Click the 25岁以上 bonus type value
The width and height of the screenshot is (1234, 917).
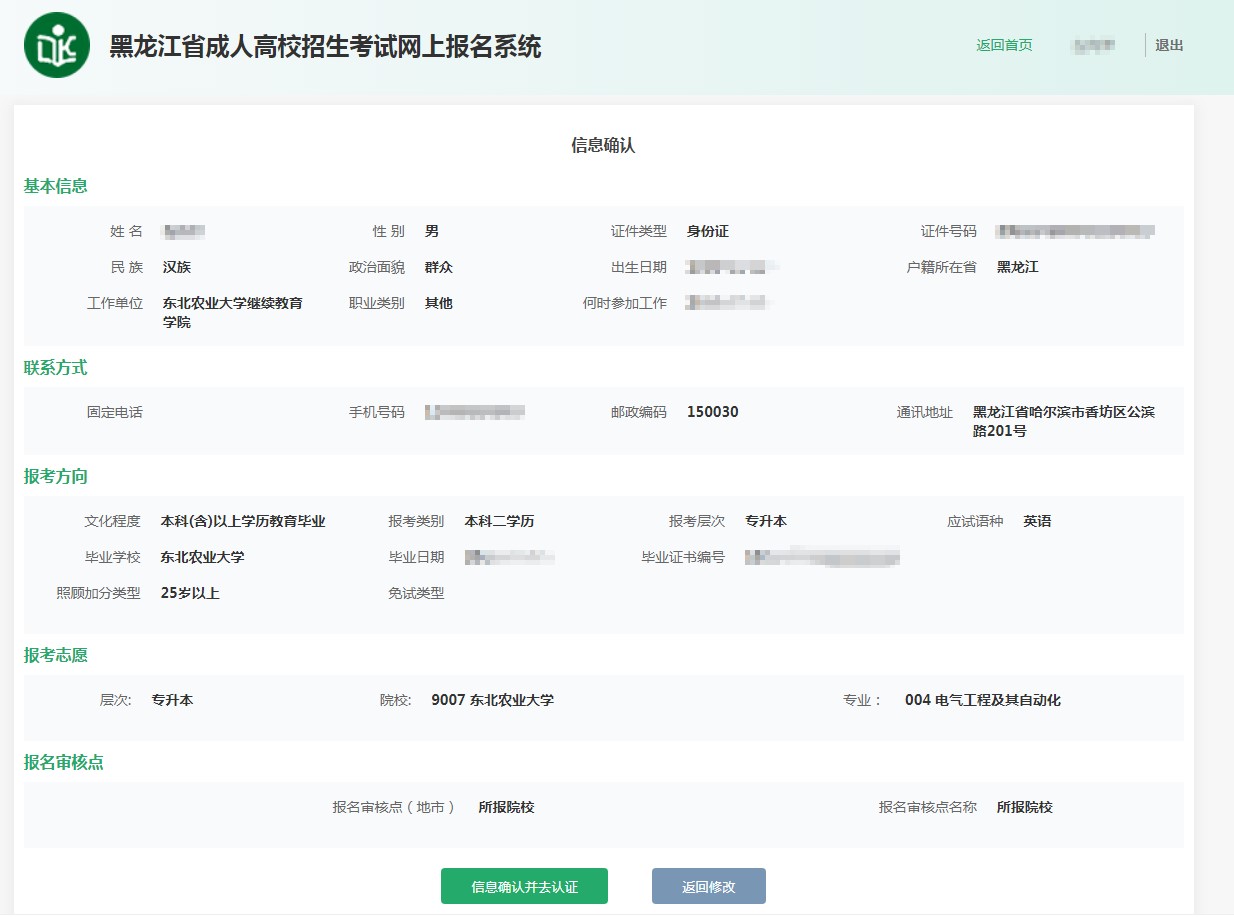point(190,593)
